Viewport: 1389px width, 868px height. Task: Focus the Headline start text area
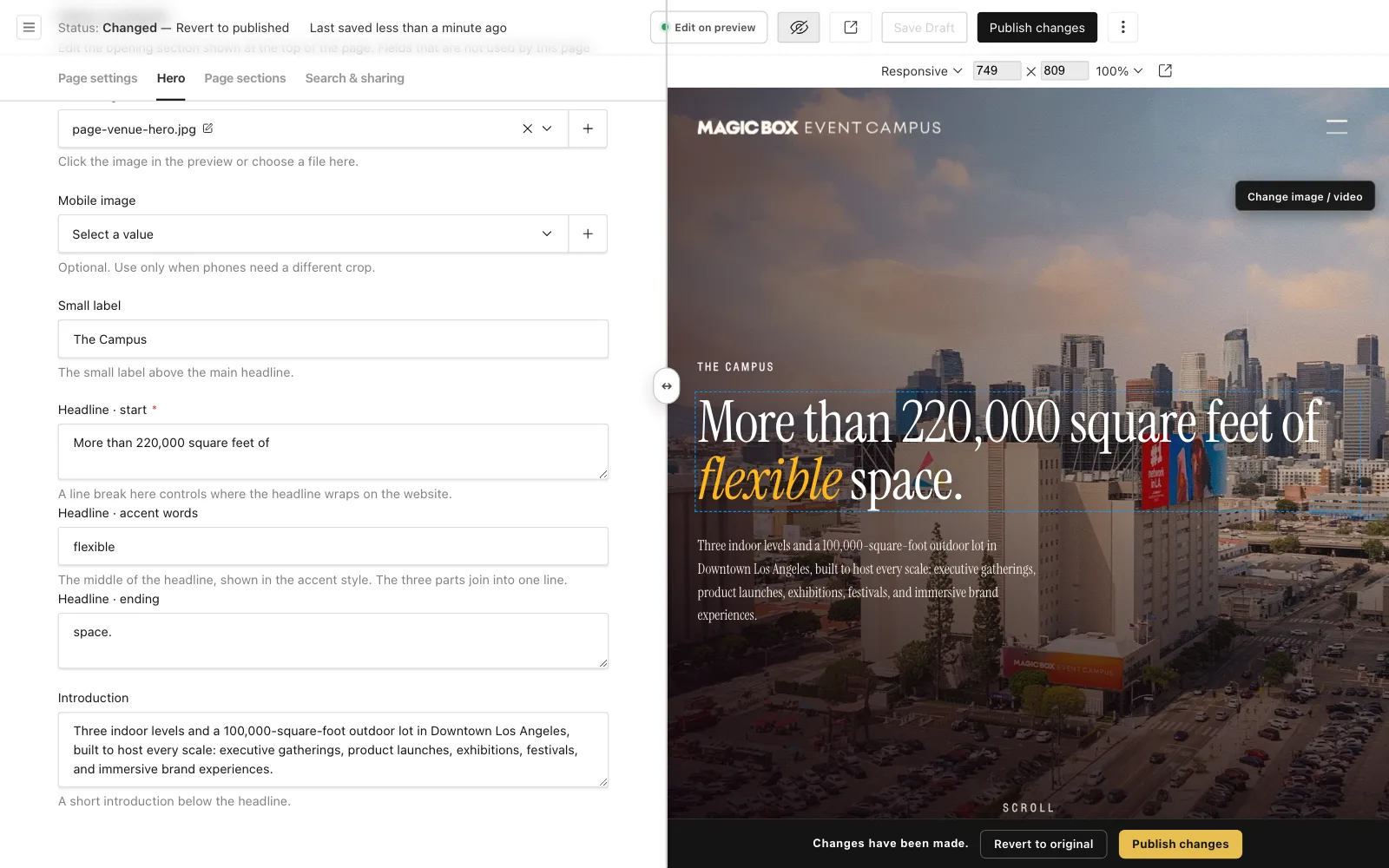point(333,451)
